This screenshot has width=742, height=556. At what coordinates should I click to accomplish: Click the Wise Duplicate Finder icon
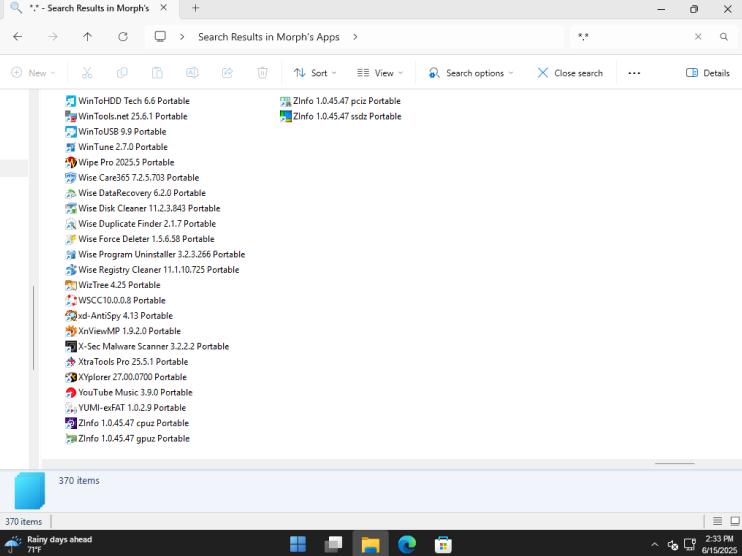71,224
